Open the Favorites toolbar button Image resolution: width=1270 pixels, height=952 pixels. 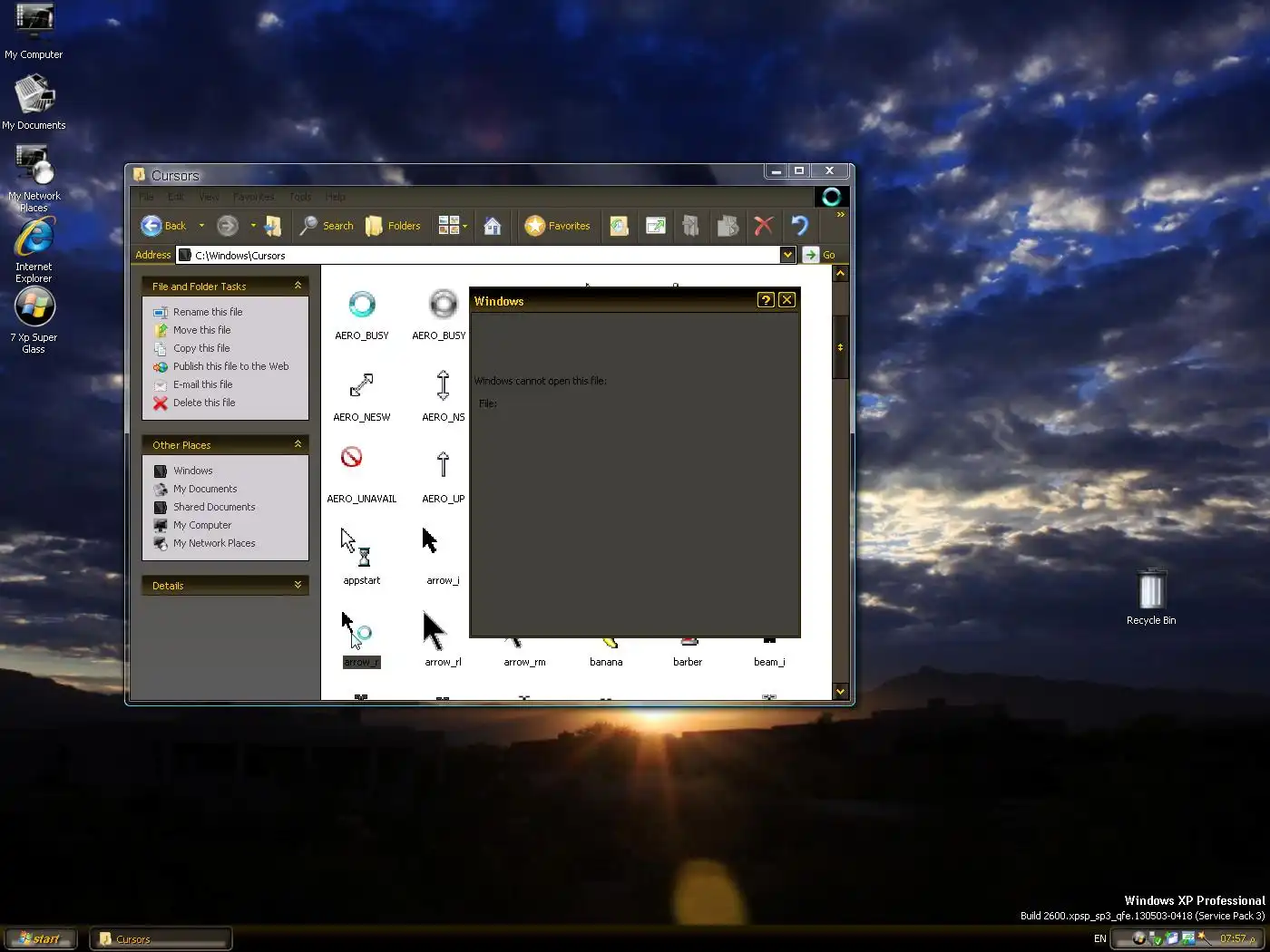click(x=558, y=226)
